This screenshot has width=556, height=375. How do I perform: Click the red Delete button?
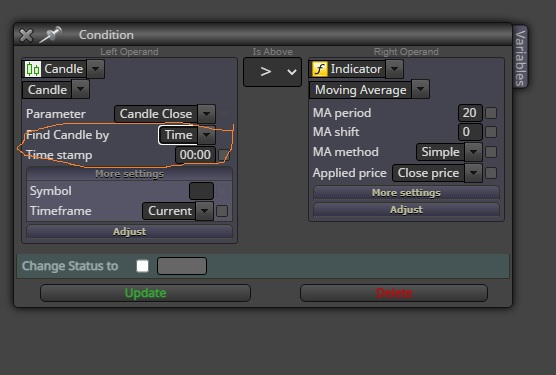pyautogui.click(x=394, y=293)
